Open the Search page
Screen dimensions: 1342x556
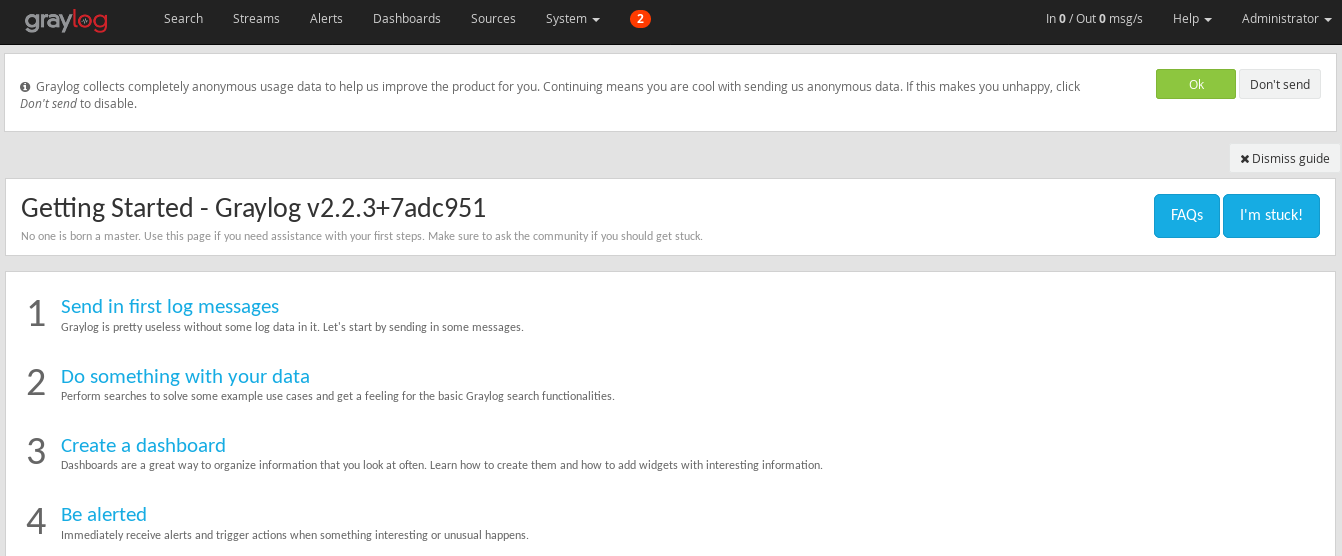183,18
